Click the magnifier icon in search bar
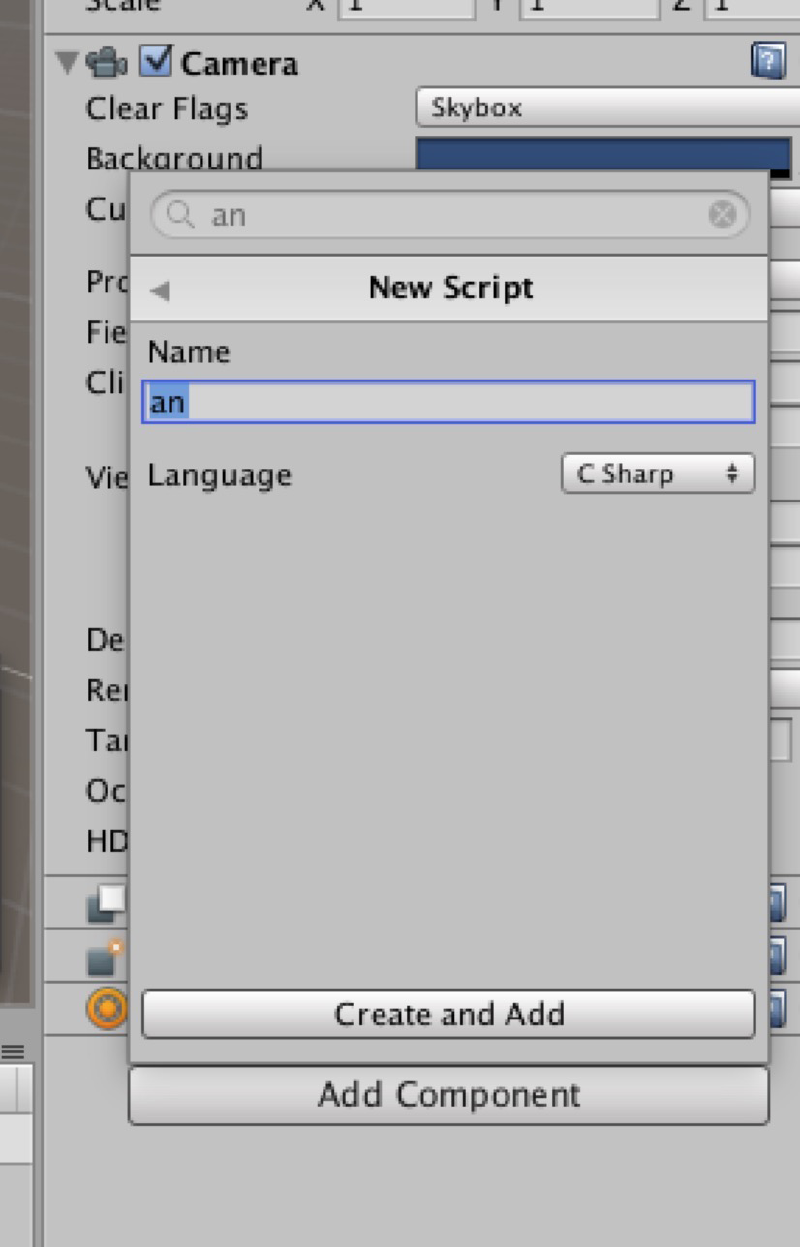 (181, 215)
